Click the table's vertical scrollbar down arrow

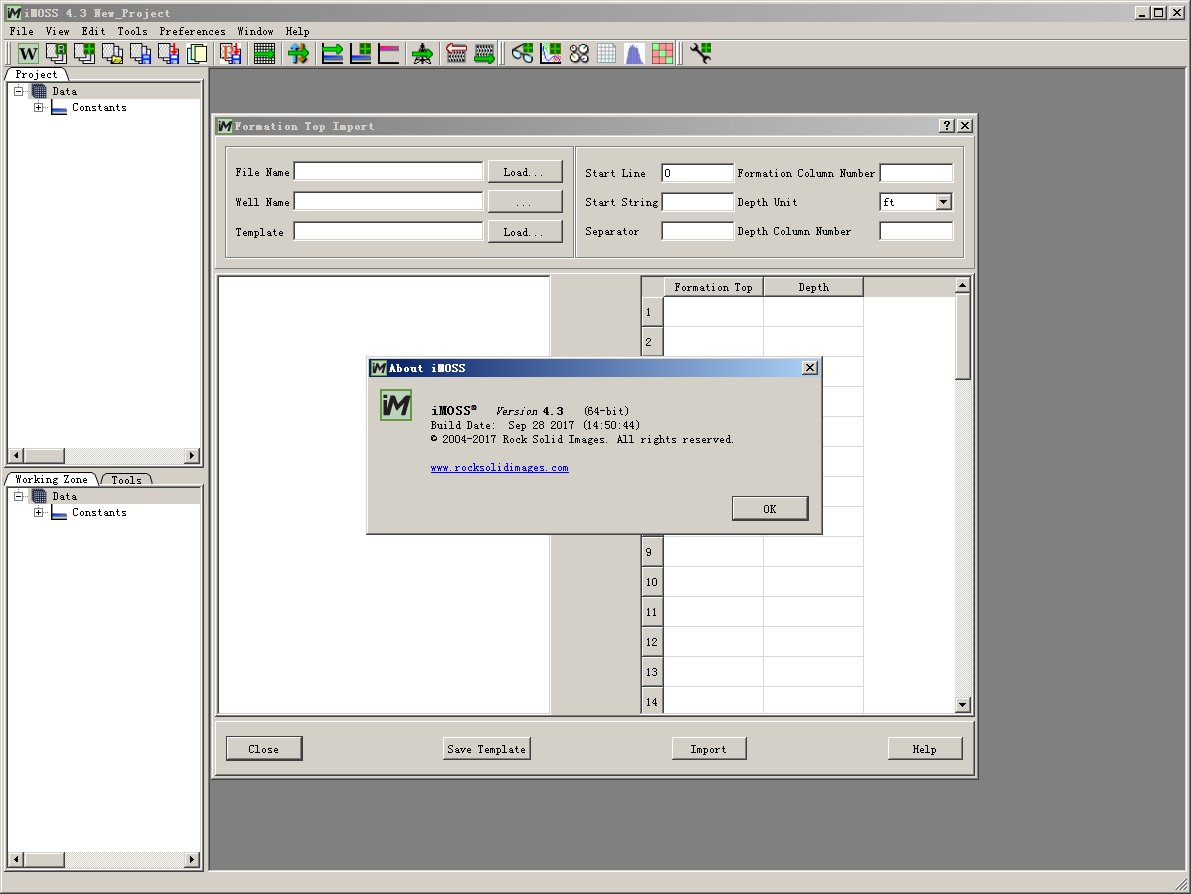pyautogui.click(x=962, y=705)
